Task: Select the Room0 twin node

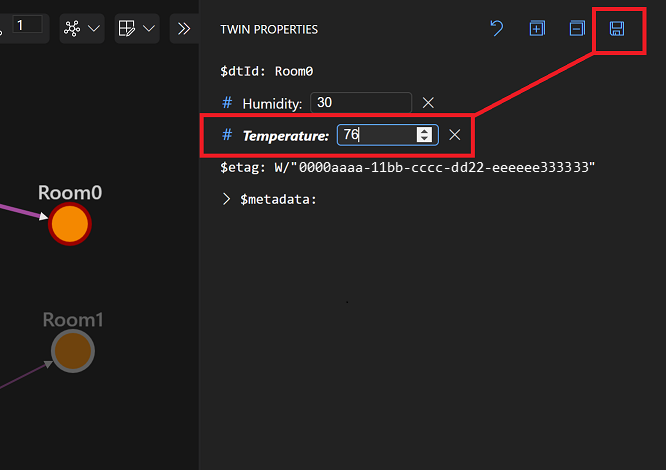Action: click(70, 223)
